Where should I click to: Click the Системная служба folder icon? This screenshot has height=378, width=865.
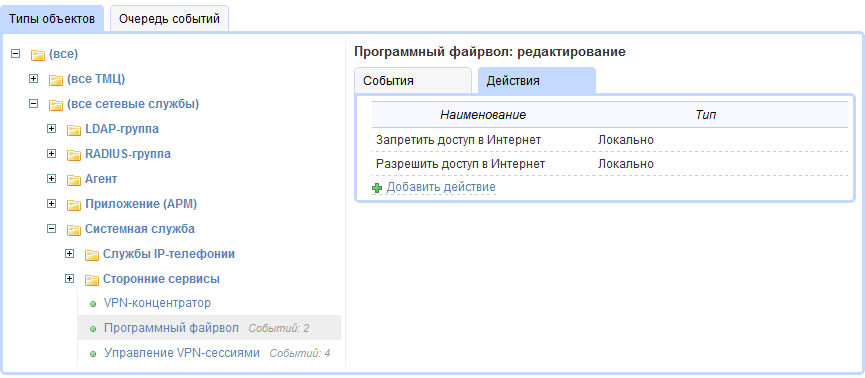(74, 230)
